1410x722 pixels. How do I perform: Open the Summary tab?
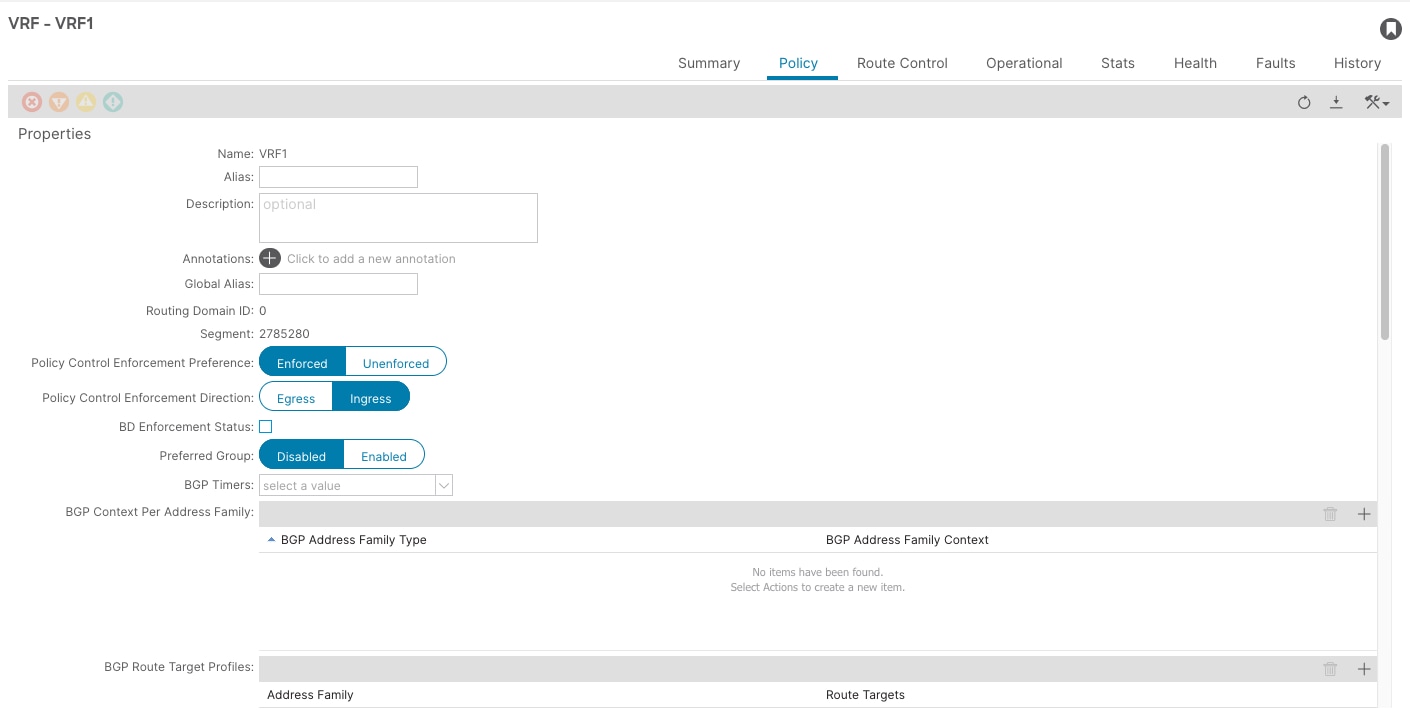[x=709, y=63]
